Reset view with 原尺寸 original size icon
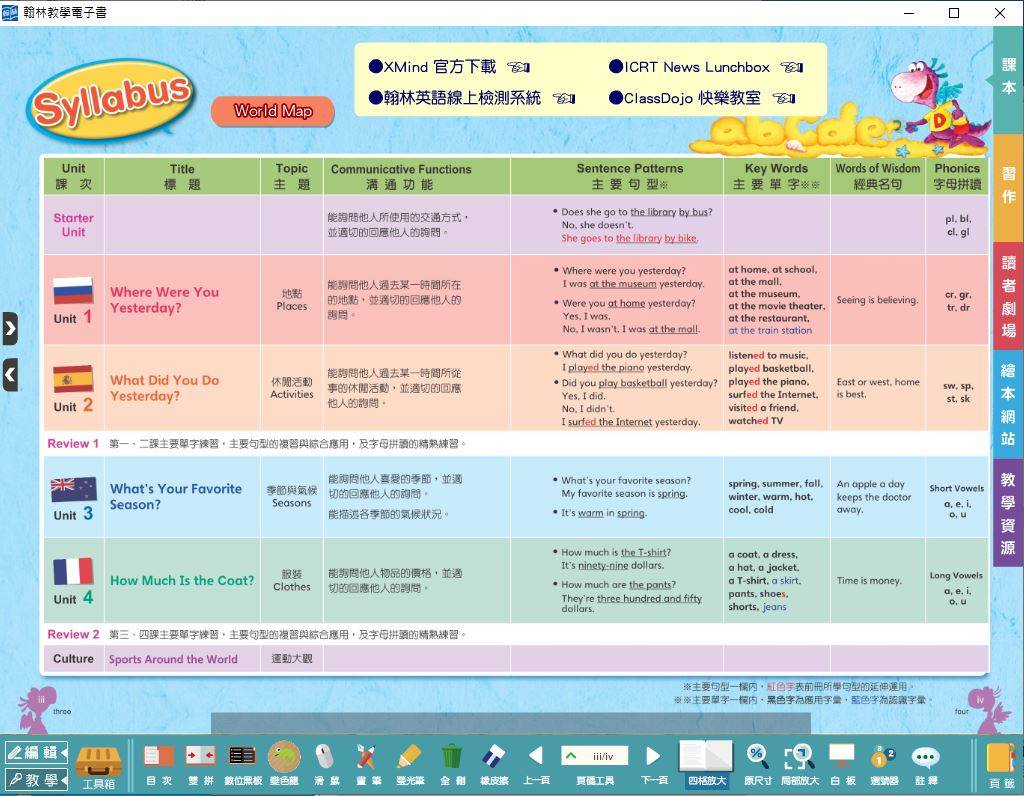Screen dimensions: 1024x796 coord(758,756)
